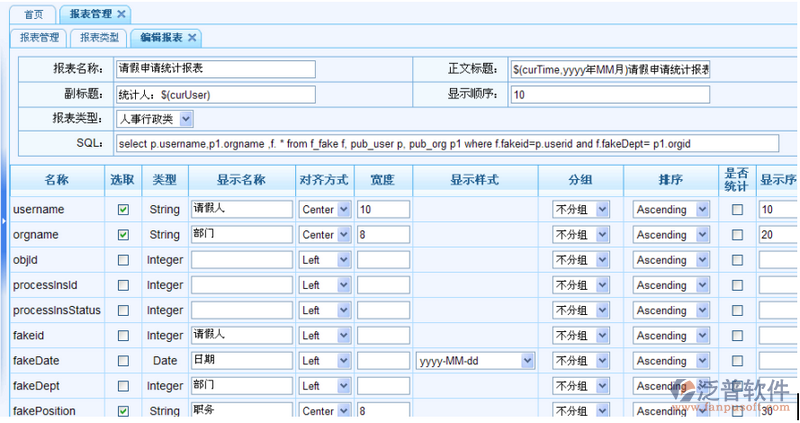
Task: Open the 报表类型 sub-tab
Action: point(99,38)
